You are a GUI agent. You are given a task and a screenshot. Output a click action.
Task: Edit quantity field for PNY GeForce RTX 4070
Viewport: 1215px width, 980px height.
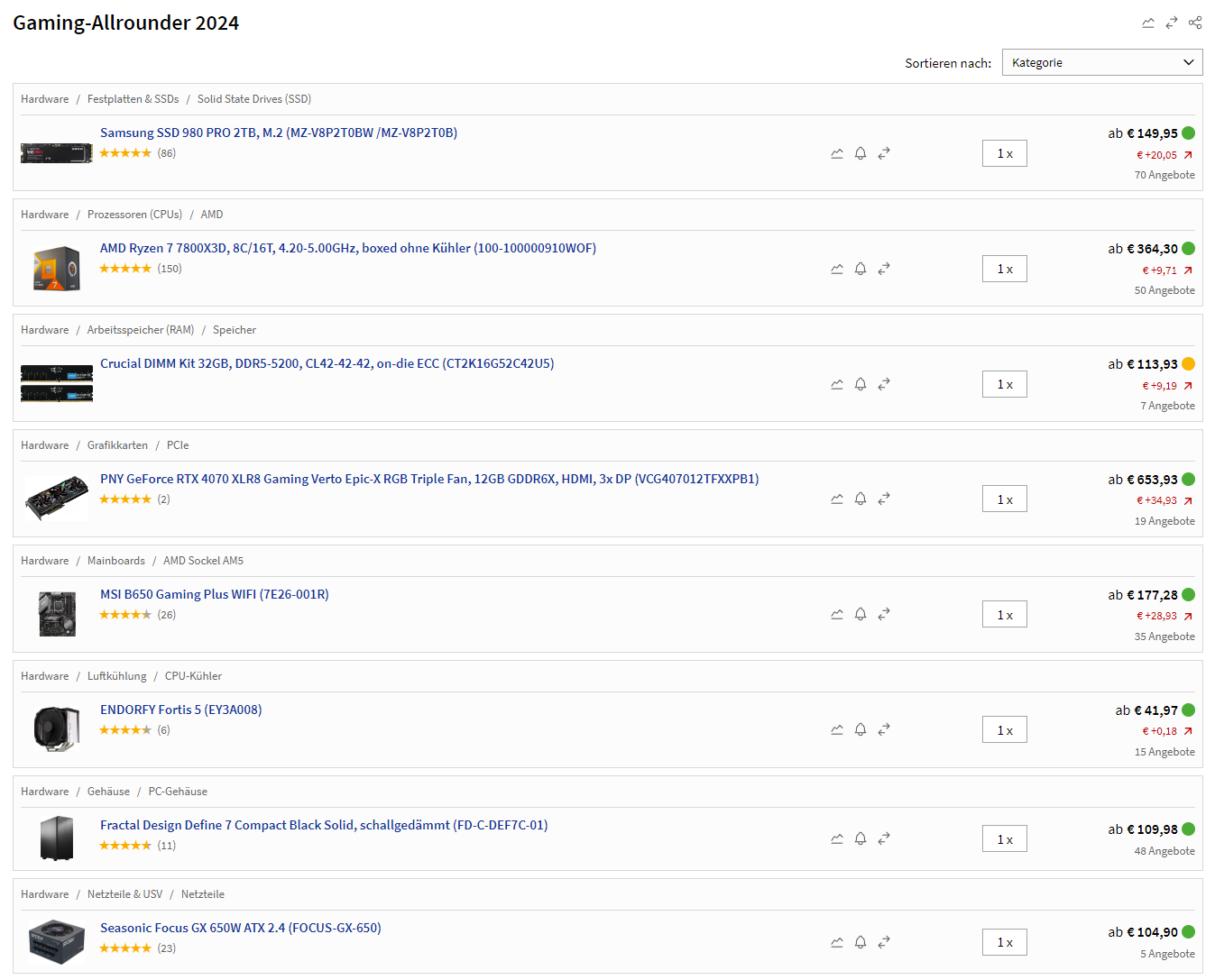[1005, 499]
